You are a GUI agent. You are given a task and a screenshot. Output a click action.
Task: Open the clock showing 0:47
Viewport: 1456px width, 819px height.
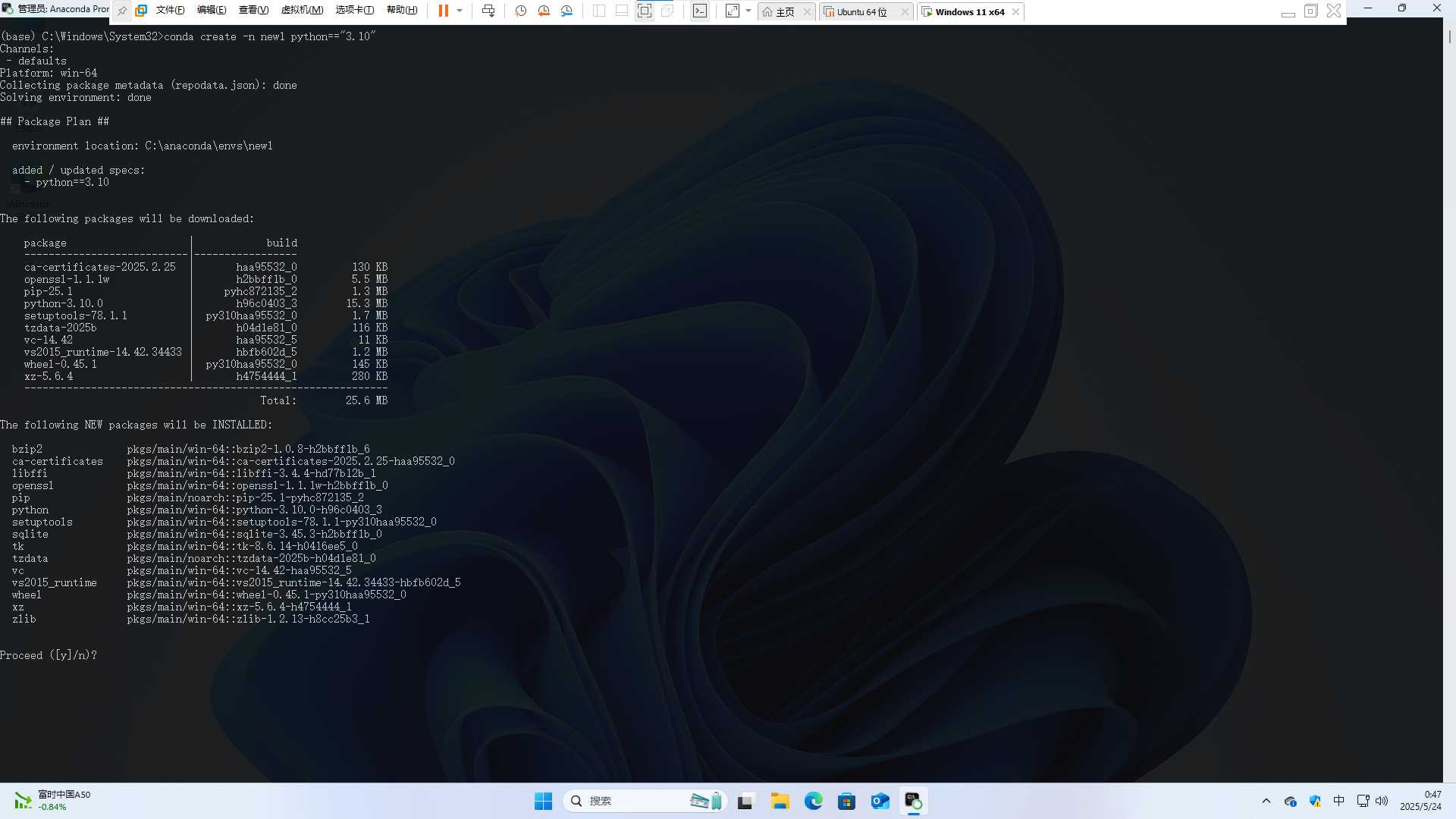coord(1420,801)
